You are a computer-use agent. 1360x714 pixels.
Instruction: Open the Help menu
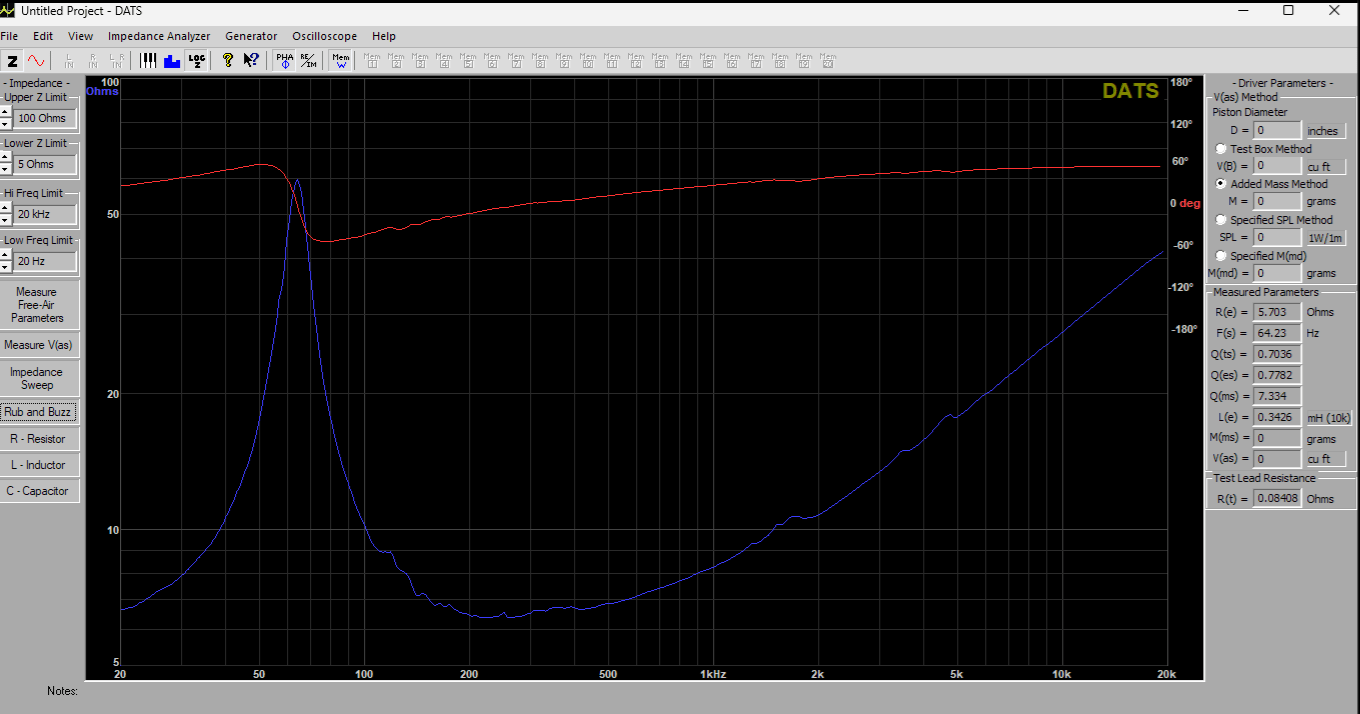pyautogui.click(x=383, y=36)
